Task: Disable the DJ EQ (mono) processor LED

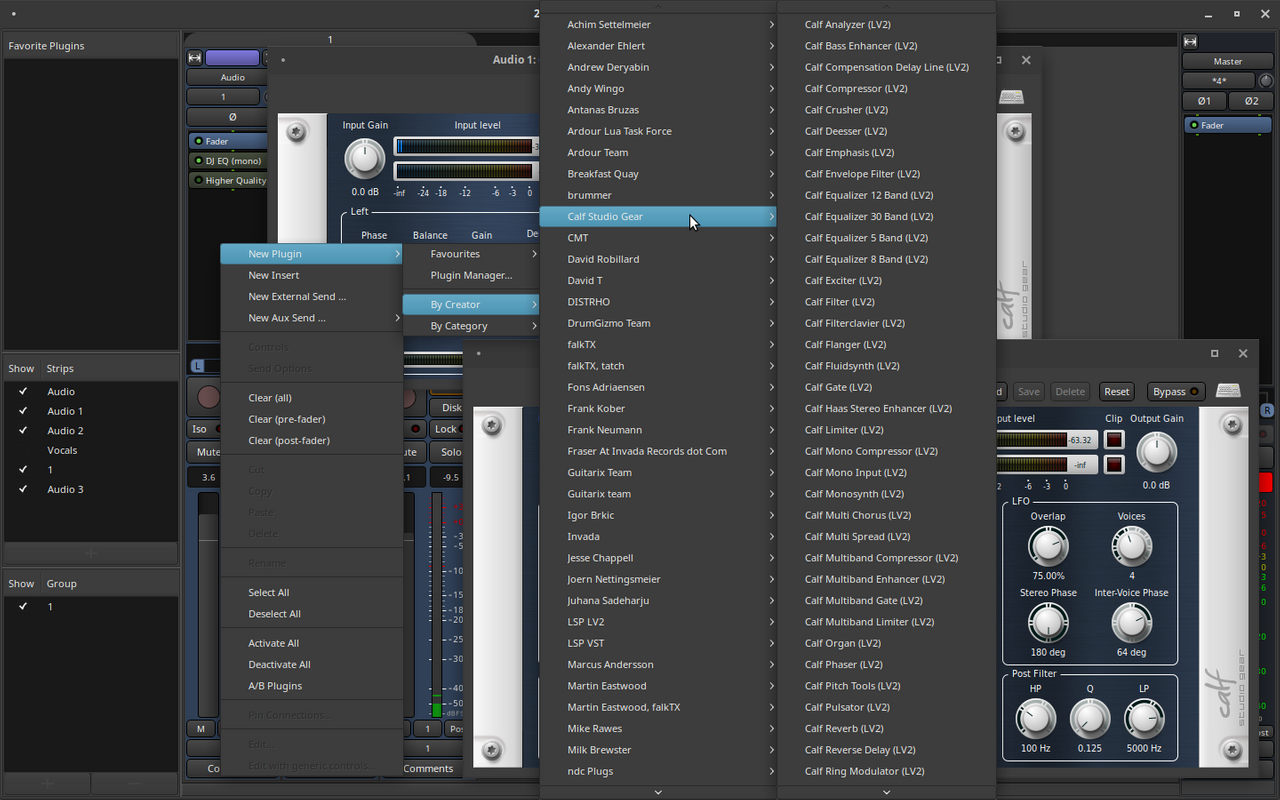Action: (199, 161)
